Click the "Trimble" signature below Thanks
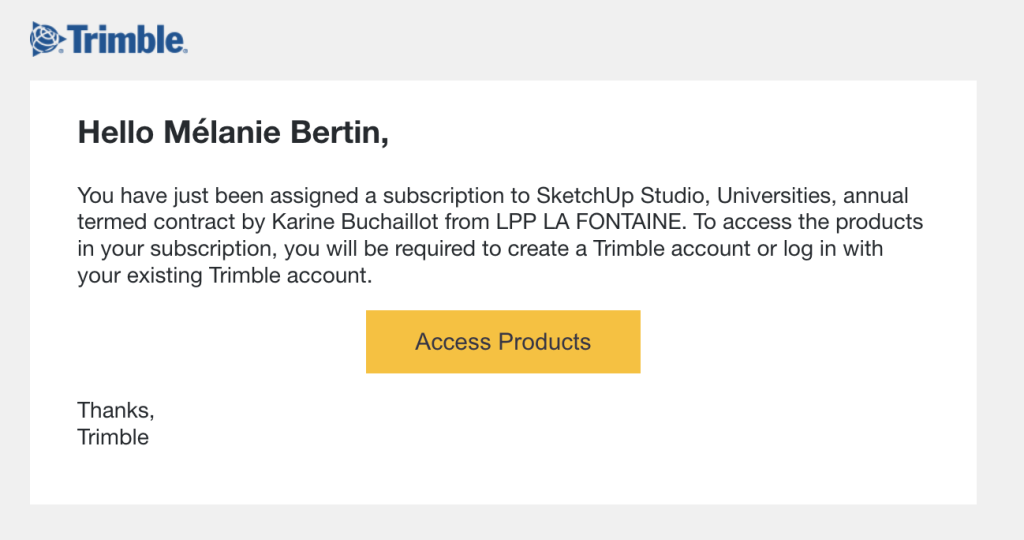 [x=113, y=437]
